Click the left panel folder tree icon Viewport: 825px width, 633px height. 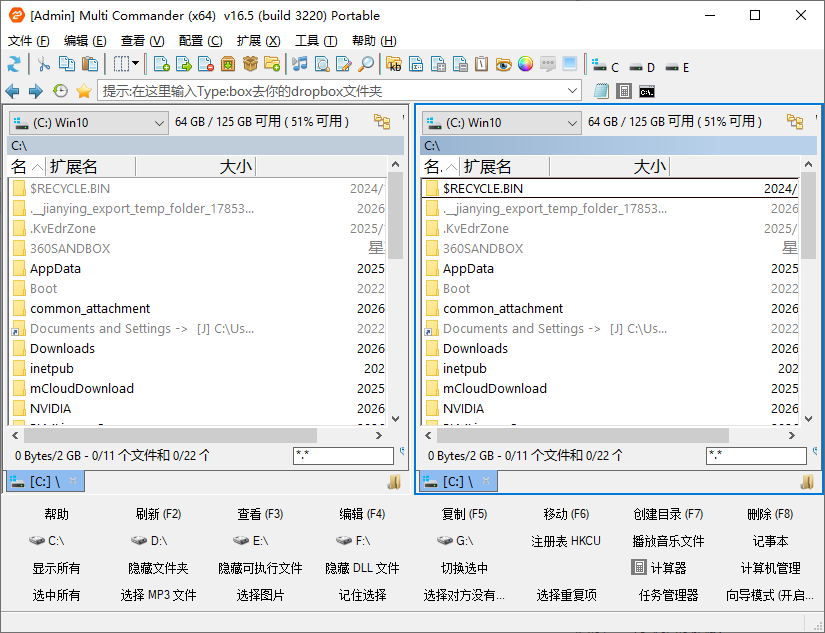(x=383, y=122)
